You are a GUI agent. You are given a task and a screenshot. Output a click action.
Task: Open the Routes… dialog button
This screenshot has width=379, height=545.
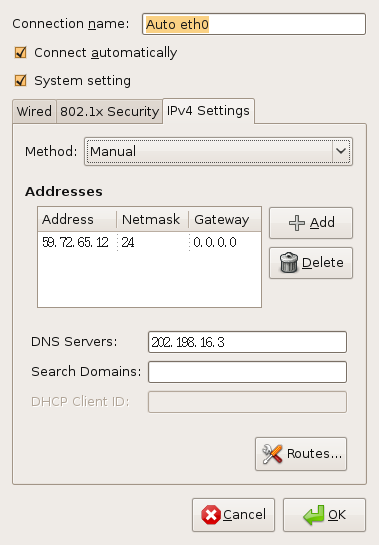click(301, 454)
